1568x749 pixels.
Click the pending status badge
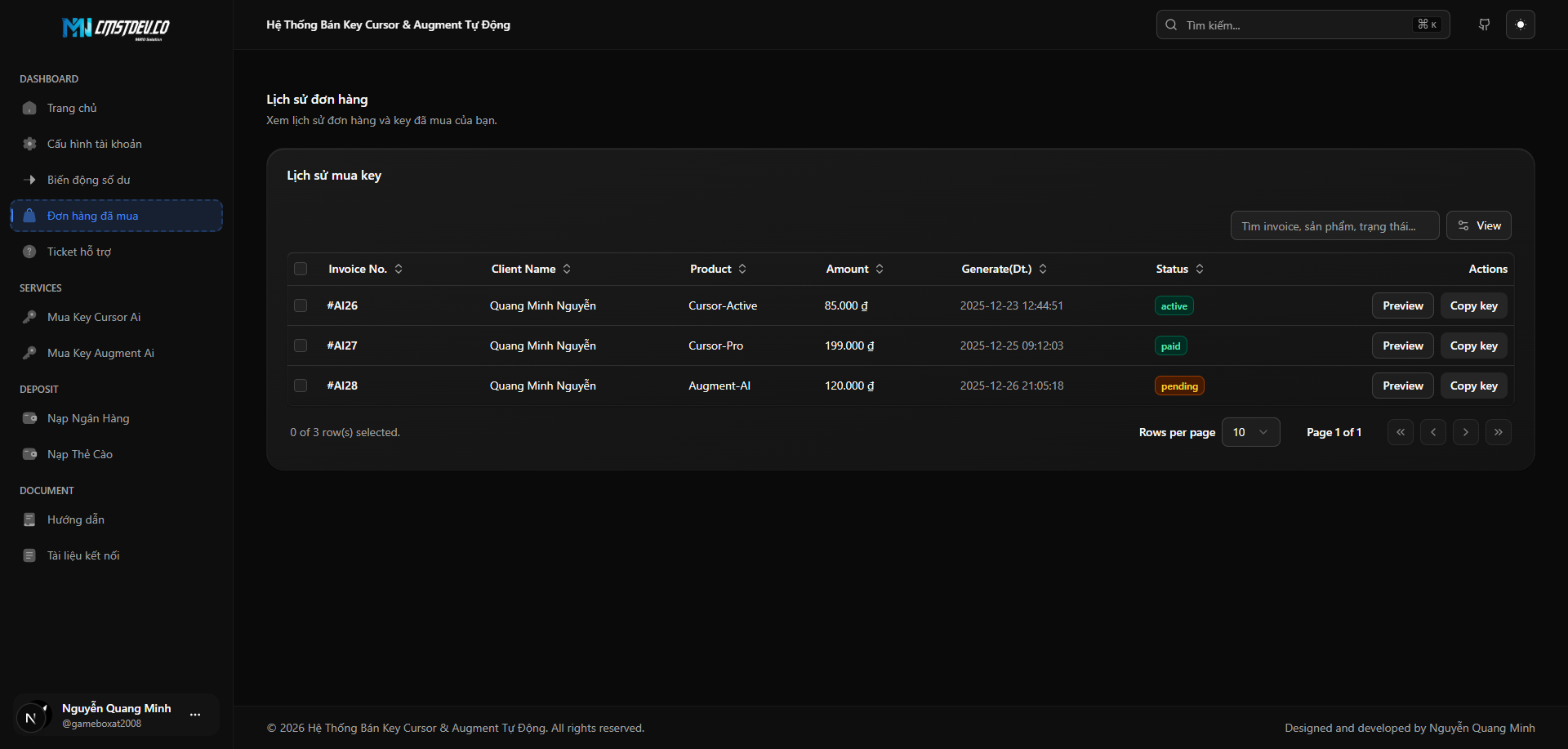(1179, 386)
